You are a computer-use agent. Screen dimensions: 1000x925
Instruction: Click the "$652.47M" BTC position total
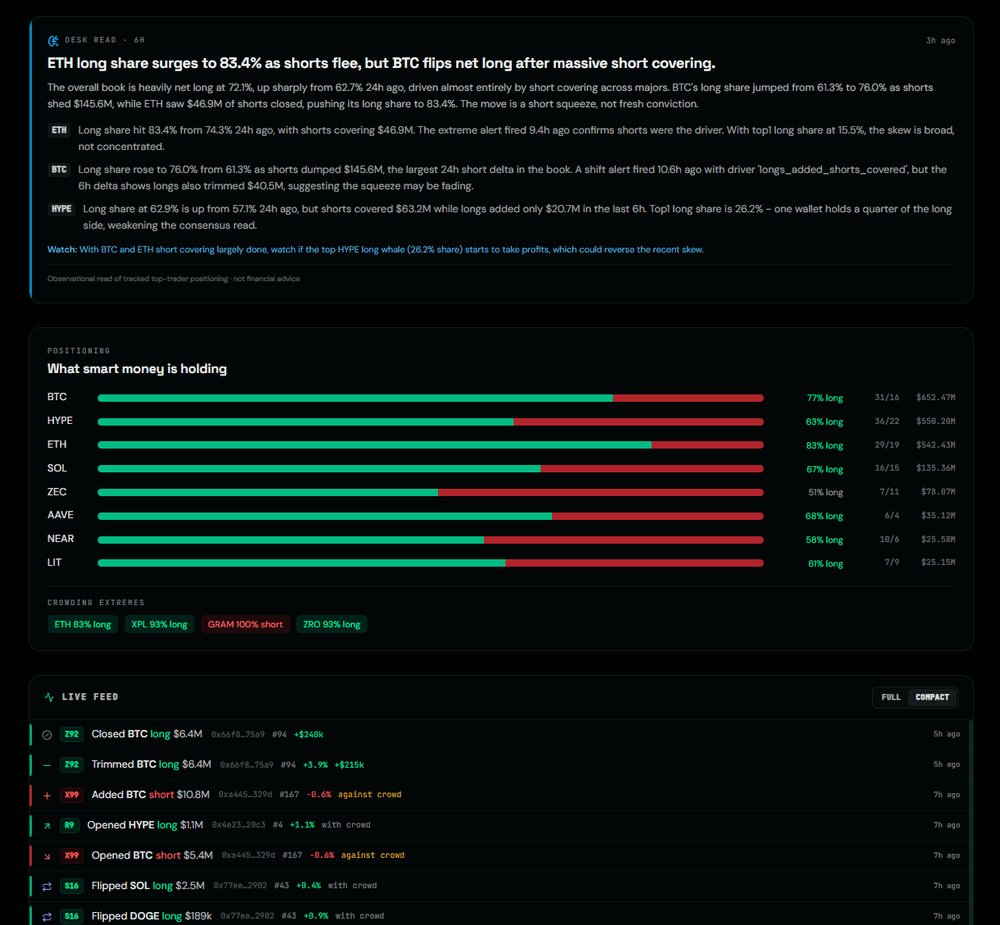click(x=936, y=397)
